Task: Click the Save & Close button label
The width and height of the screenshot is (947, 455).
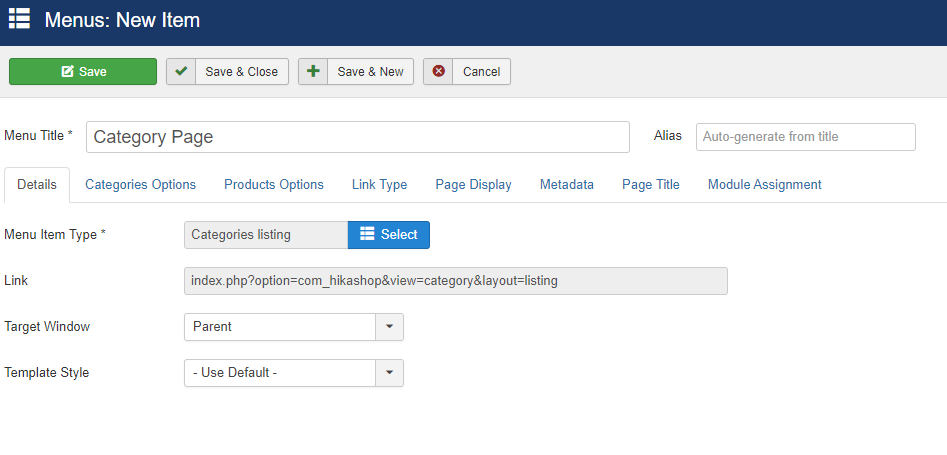Action: click(x=242, y=72)
